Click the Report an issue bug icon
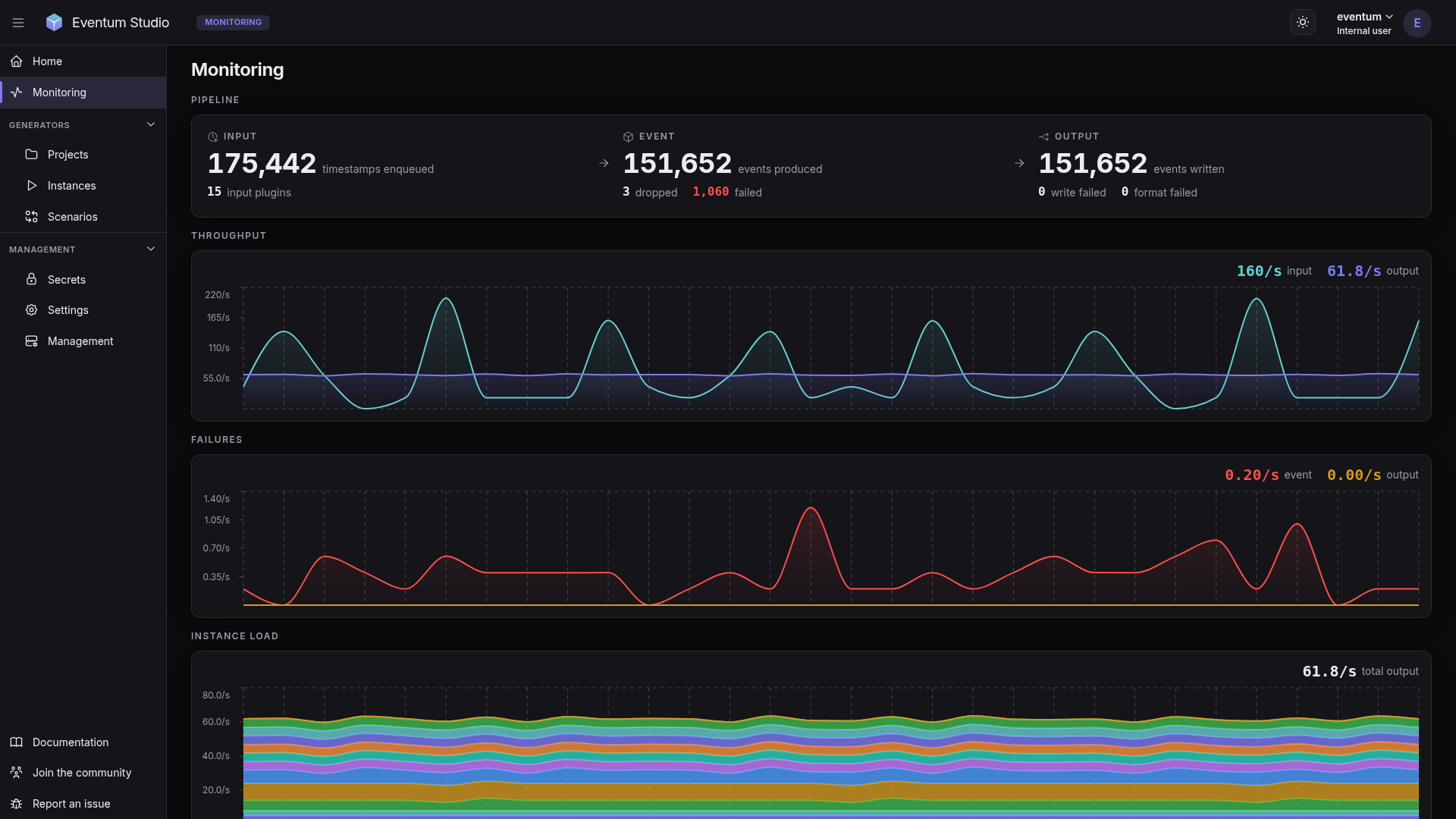1456x819 pixels. [x=16, y=804]
